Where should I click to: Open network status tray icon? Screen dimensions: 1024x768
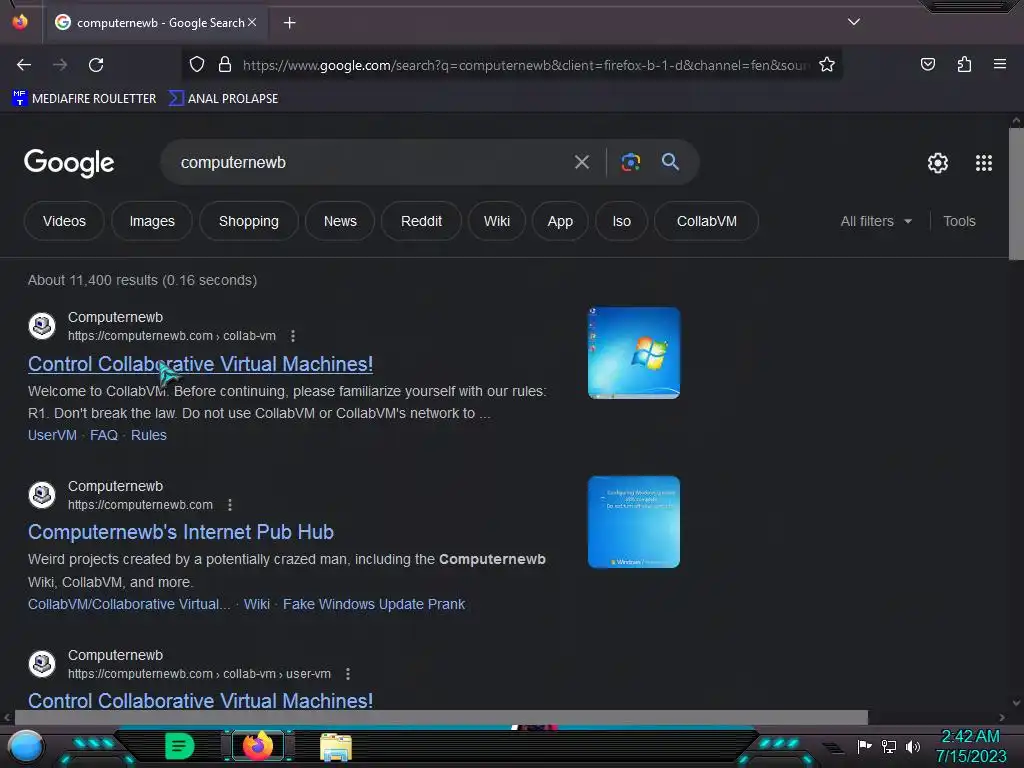click(889, 746)
